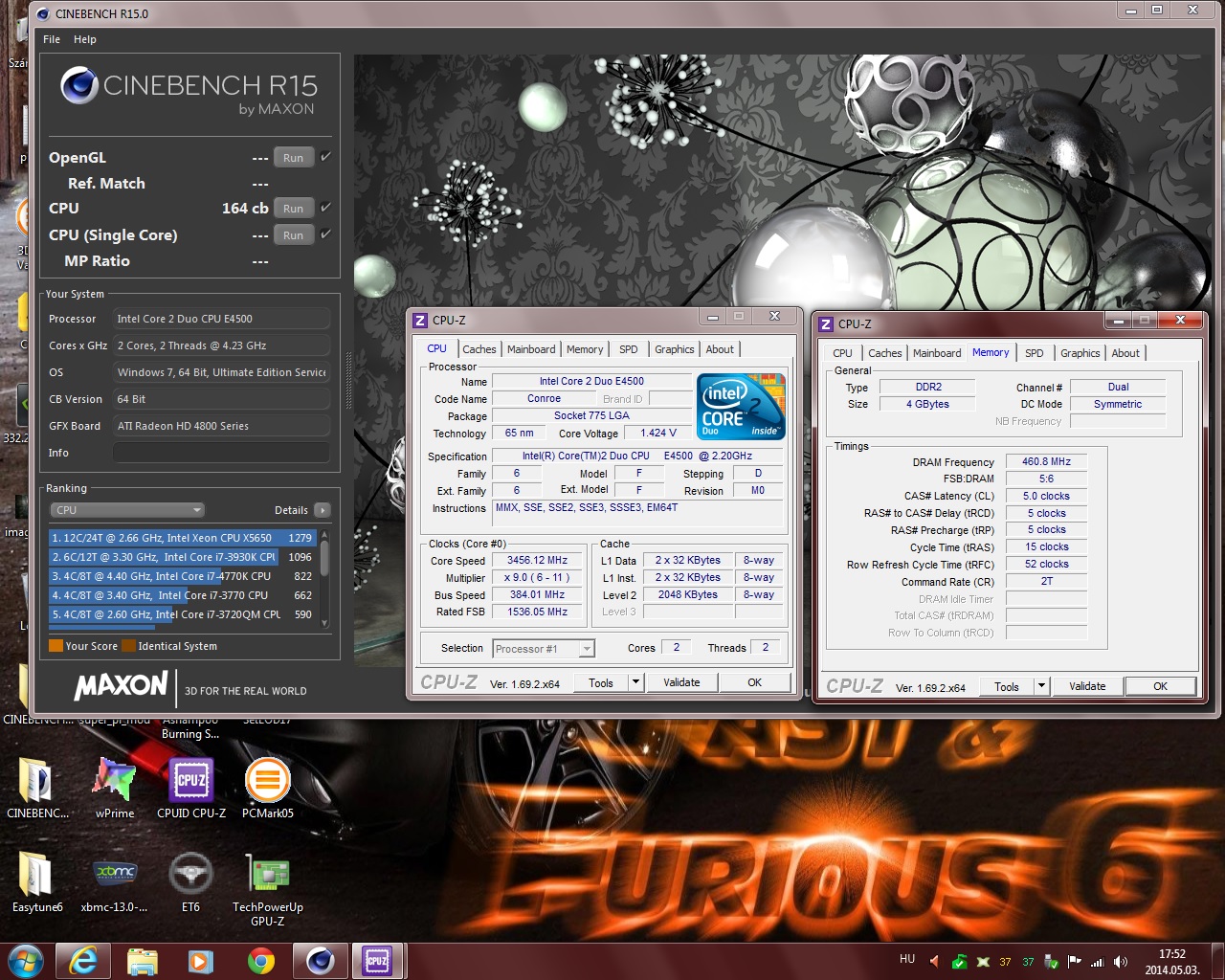
Task: Open the Easytune6 desktop folder
Action: (x=38, y=881)
